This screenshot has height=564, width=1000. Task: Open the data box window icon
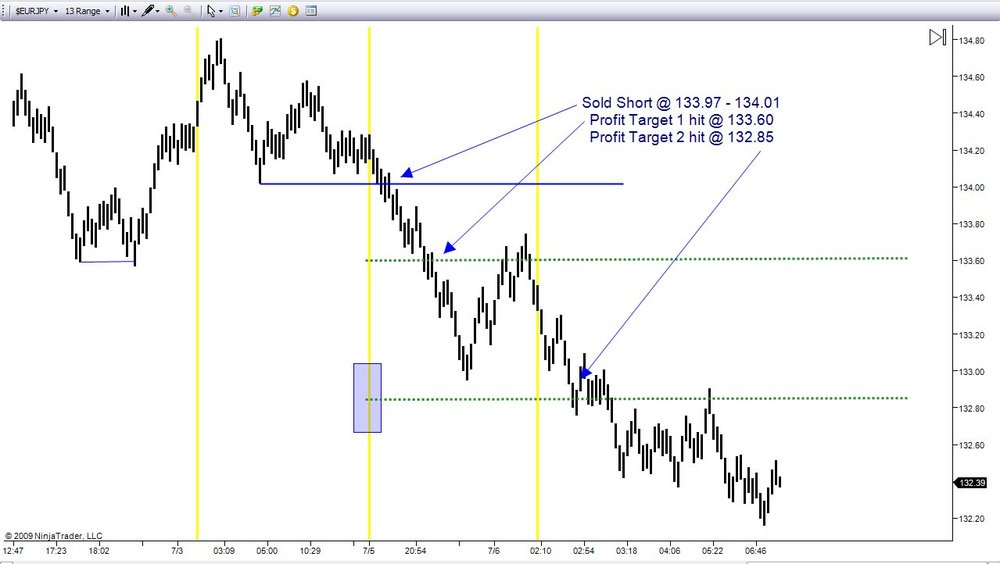pos(311,11)
